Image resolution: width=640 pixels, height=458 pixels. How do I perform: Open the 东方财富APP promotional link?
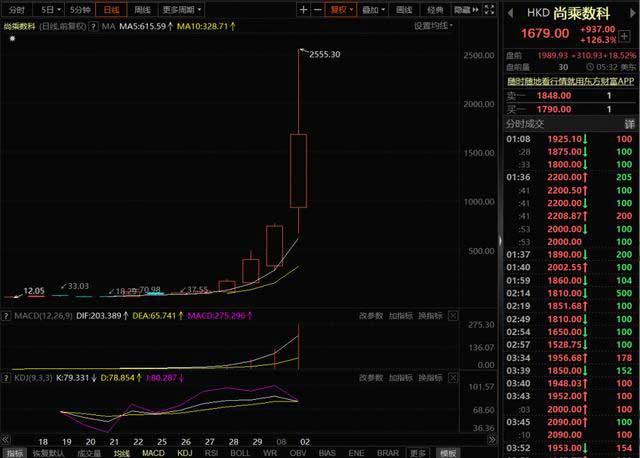571,81
